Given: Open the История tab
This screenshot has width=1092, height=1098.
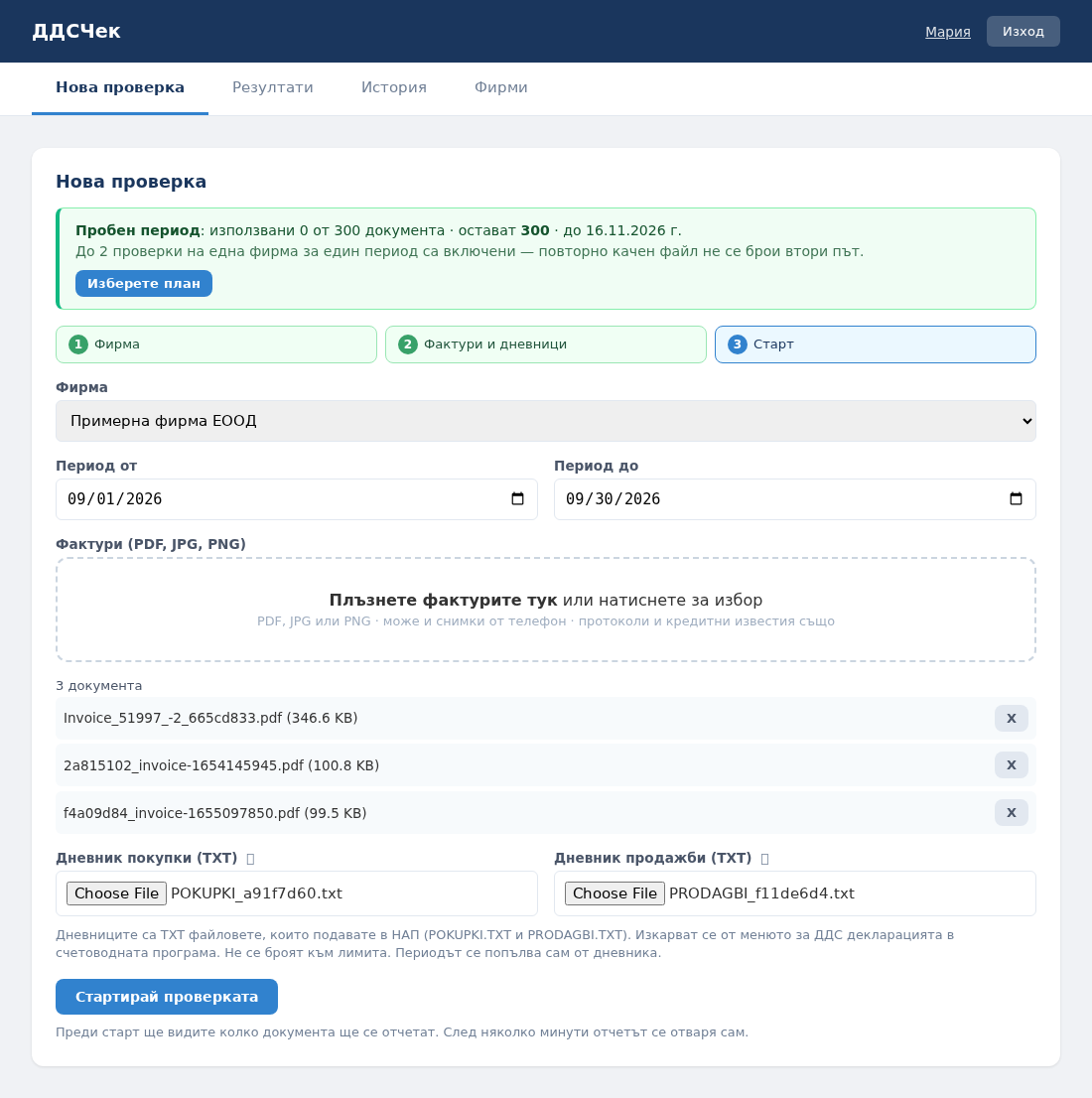Looking at the screenshot, I should pos(394,87).
